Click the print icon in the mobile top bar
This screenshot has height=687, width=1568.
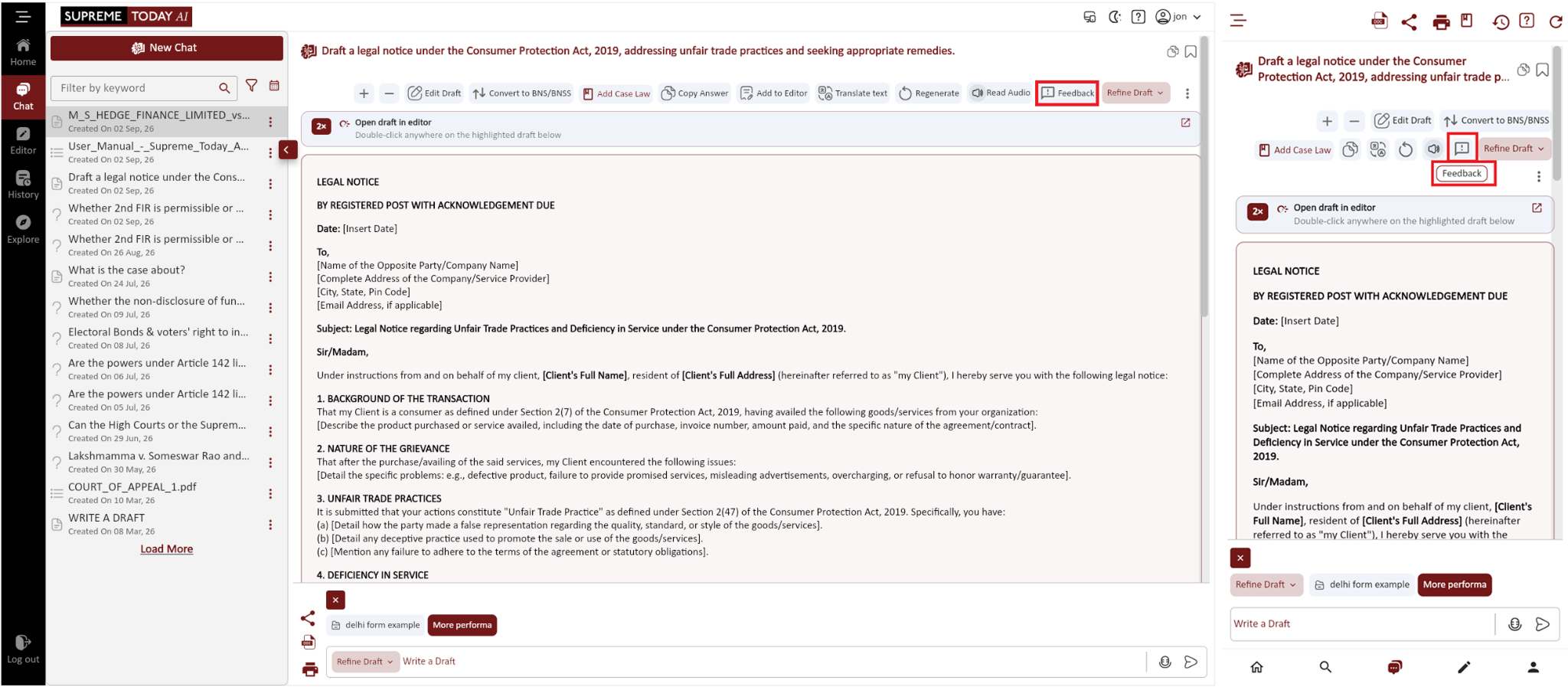point(1441,21)
